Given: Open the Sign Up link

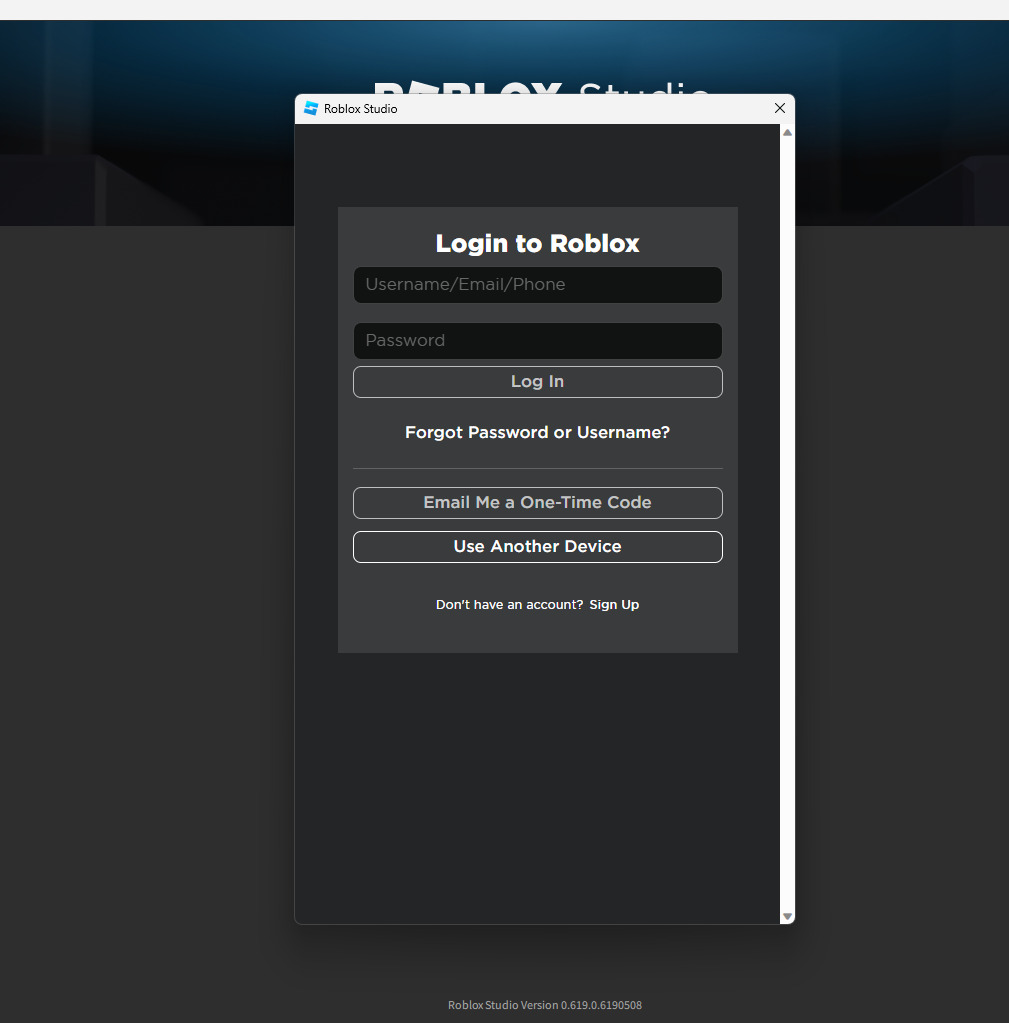Looking at the screenshot, I should (613, 604).
